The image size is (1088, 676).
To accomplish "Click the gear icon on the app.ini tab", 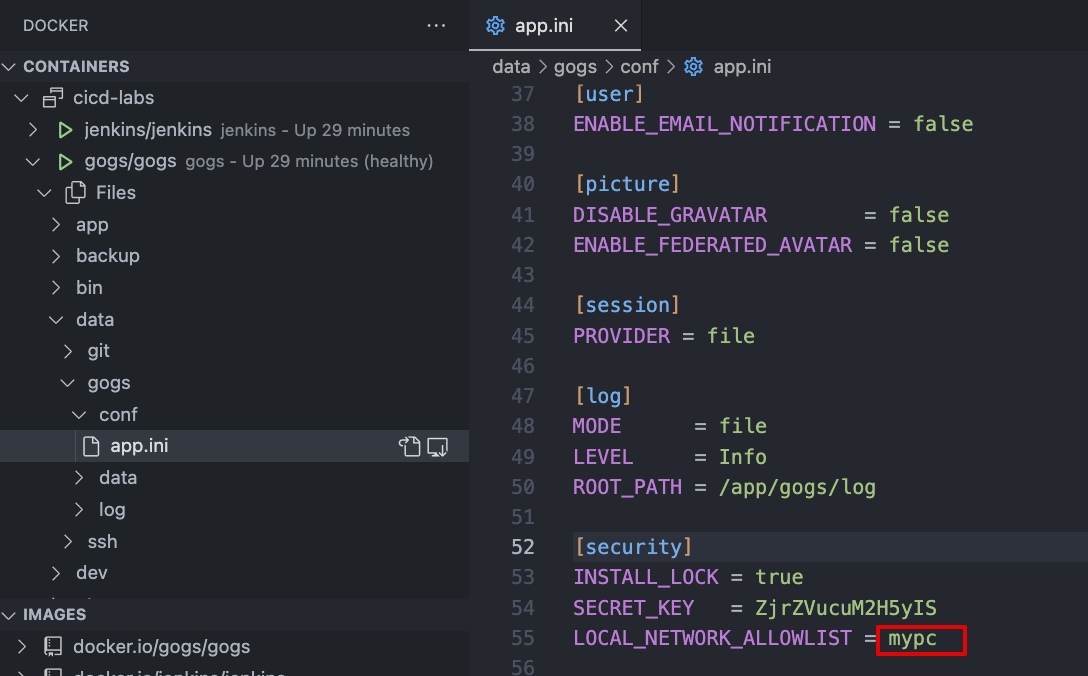I will coord(495,26).
